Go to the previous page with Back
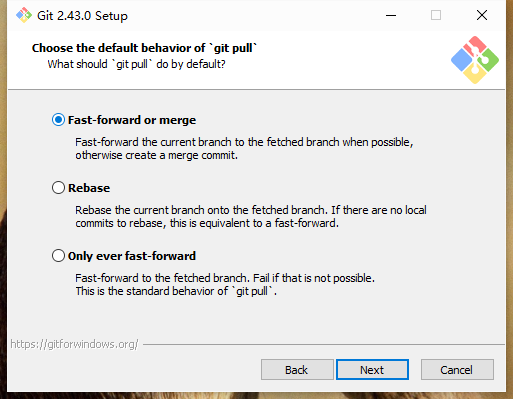Viewport: 513px width, 399px height. (x=297, y=369)
